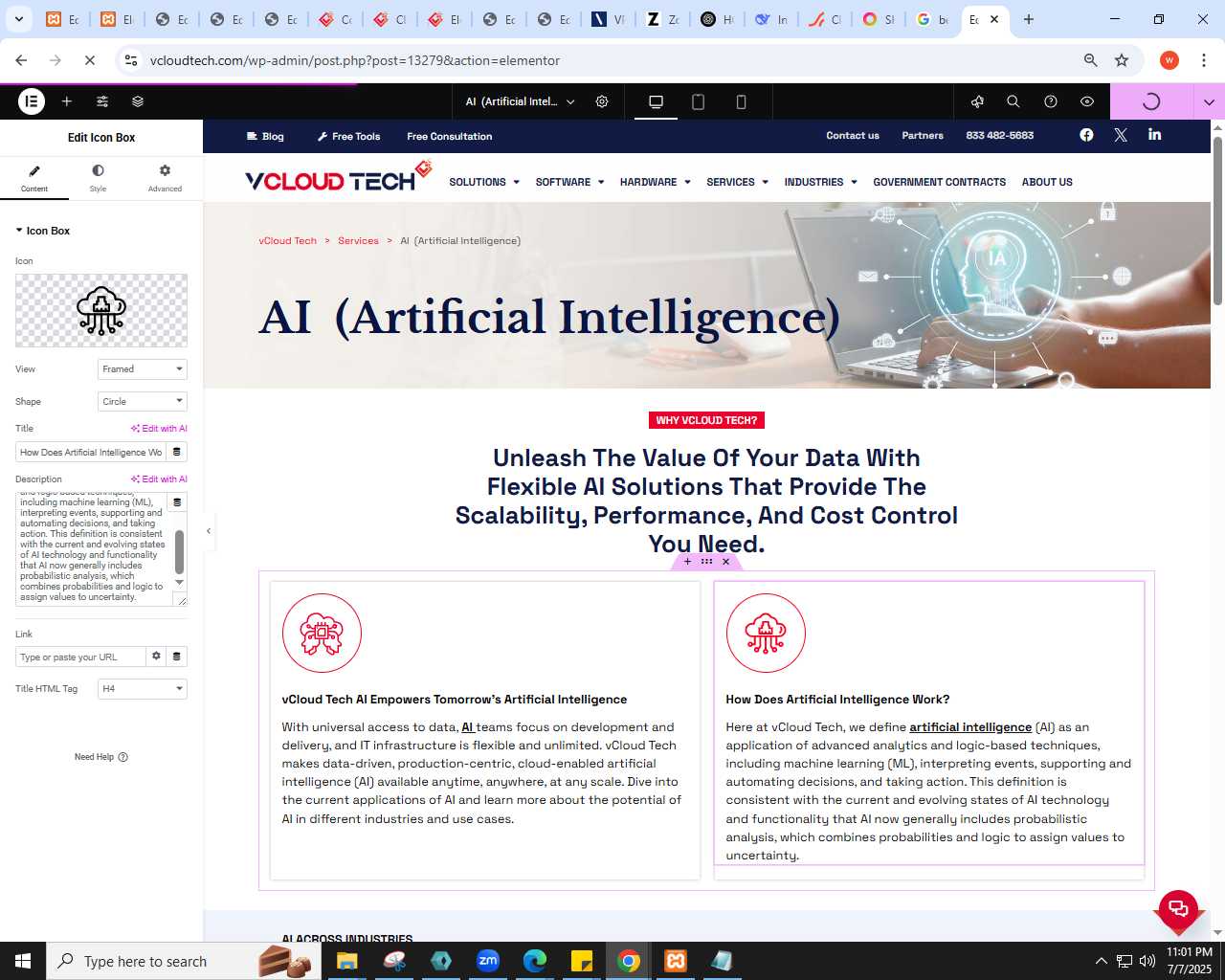Image resolution: width=1225 pixels, height=980 pixels.
Task: Click the Add Element plus icon
Action: point(67,101)
